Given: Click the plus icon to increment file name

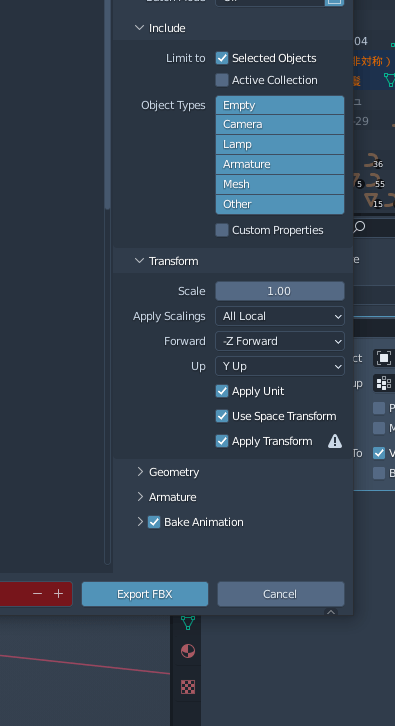Looking at the screenshot, I should pos(58,594).
